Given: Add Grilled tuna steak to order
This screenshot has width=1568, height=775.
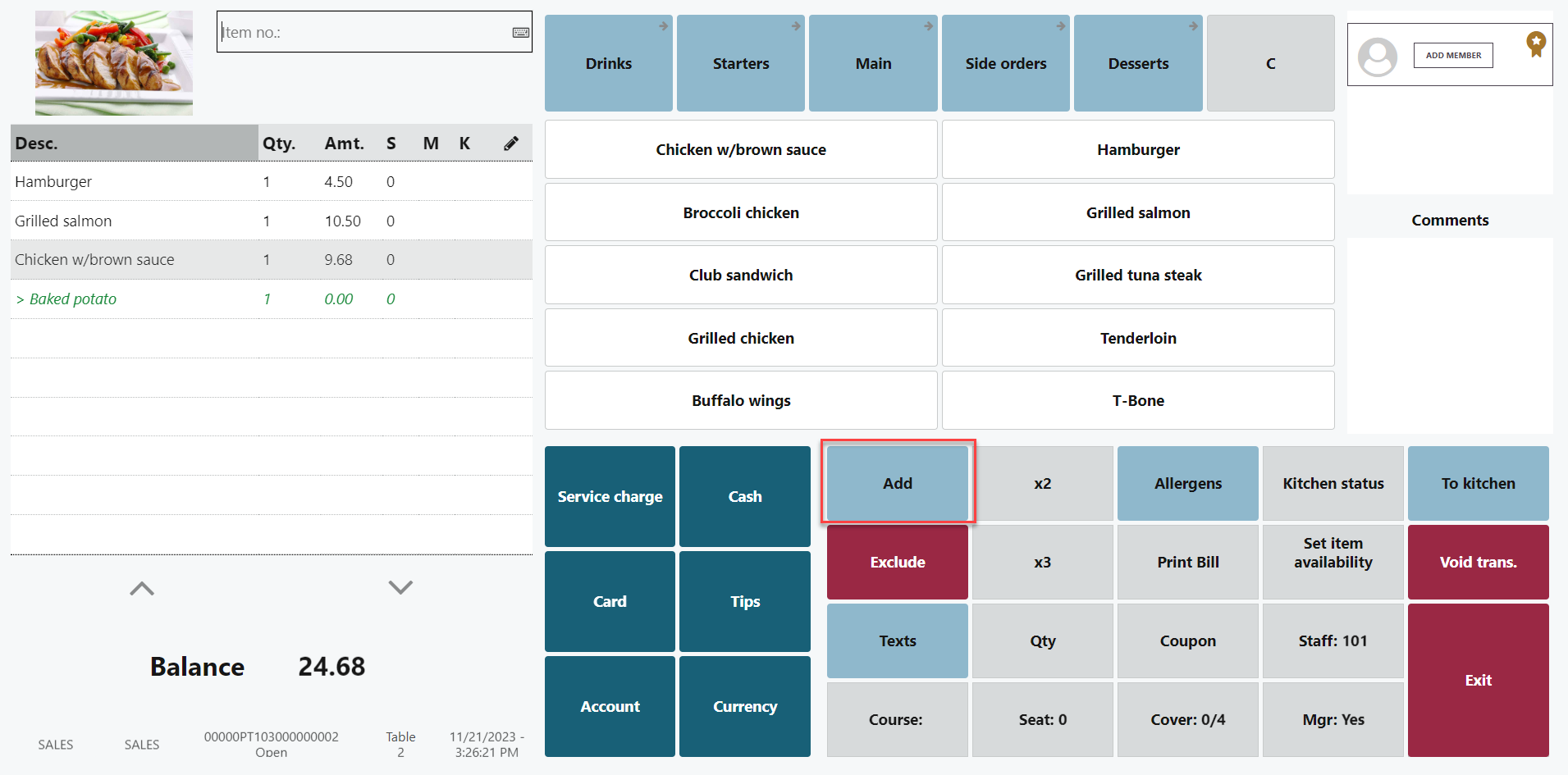Looking at the screenshot, I should [x=1137, y=276].
